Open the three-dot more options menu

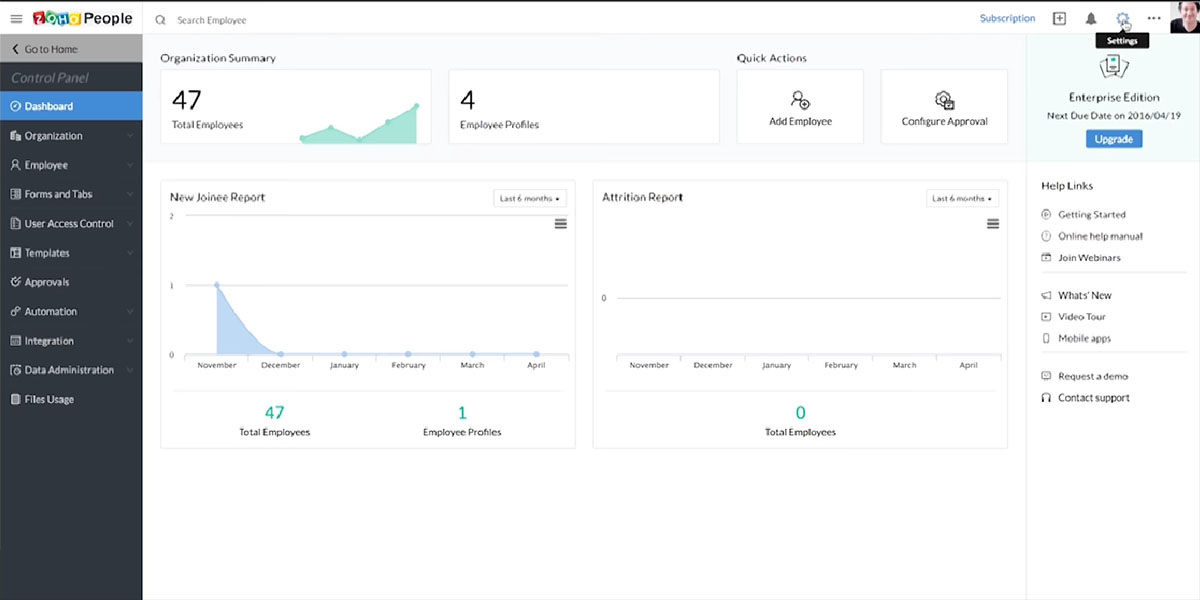[x=1154, y=19]
